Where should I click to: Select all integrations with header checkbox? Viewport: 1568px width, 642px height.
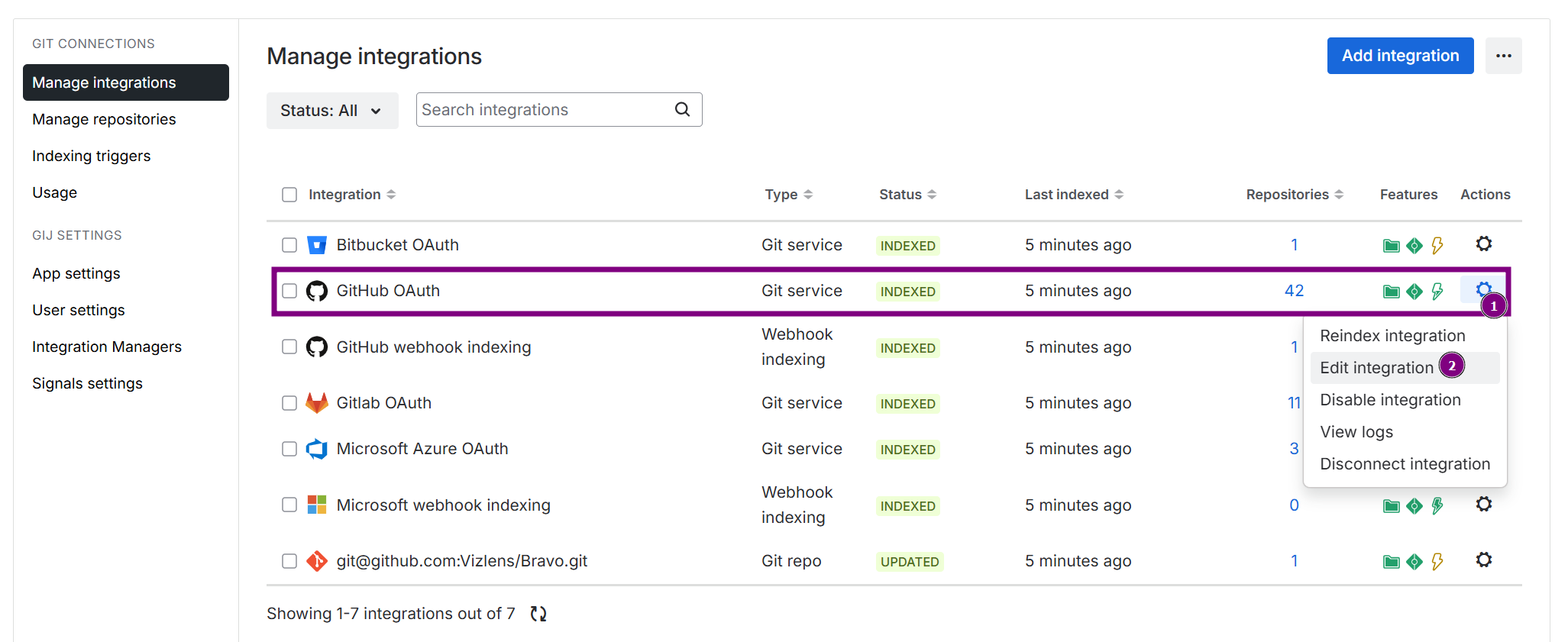[x=289, y=195]
